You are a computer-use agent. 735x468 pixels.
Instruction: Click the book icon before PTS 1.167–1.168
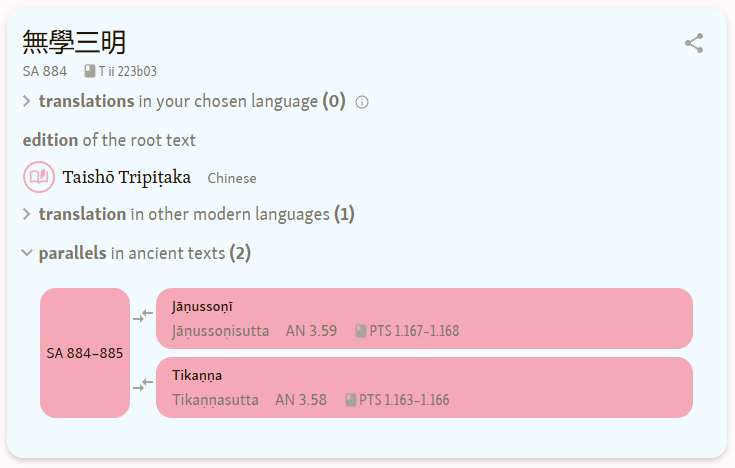pyautogui.click(x=361, y=331)
